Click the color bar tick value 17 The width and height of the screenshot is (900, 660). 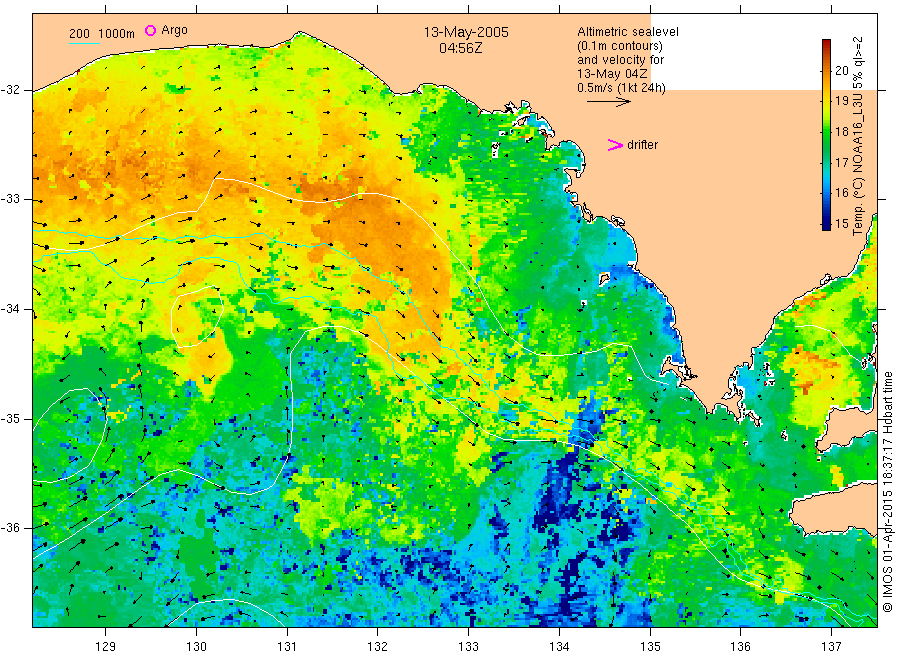point(841,162)
